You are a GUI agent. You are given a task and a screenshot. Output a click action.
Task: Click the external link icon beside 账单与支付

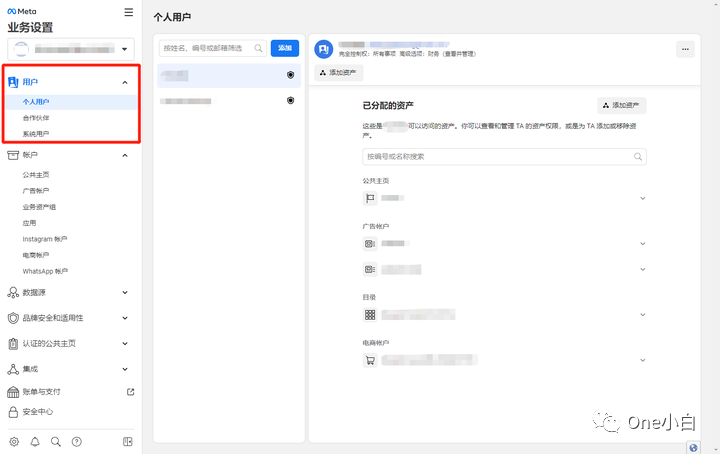130,392
